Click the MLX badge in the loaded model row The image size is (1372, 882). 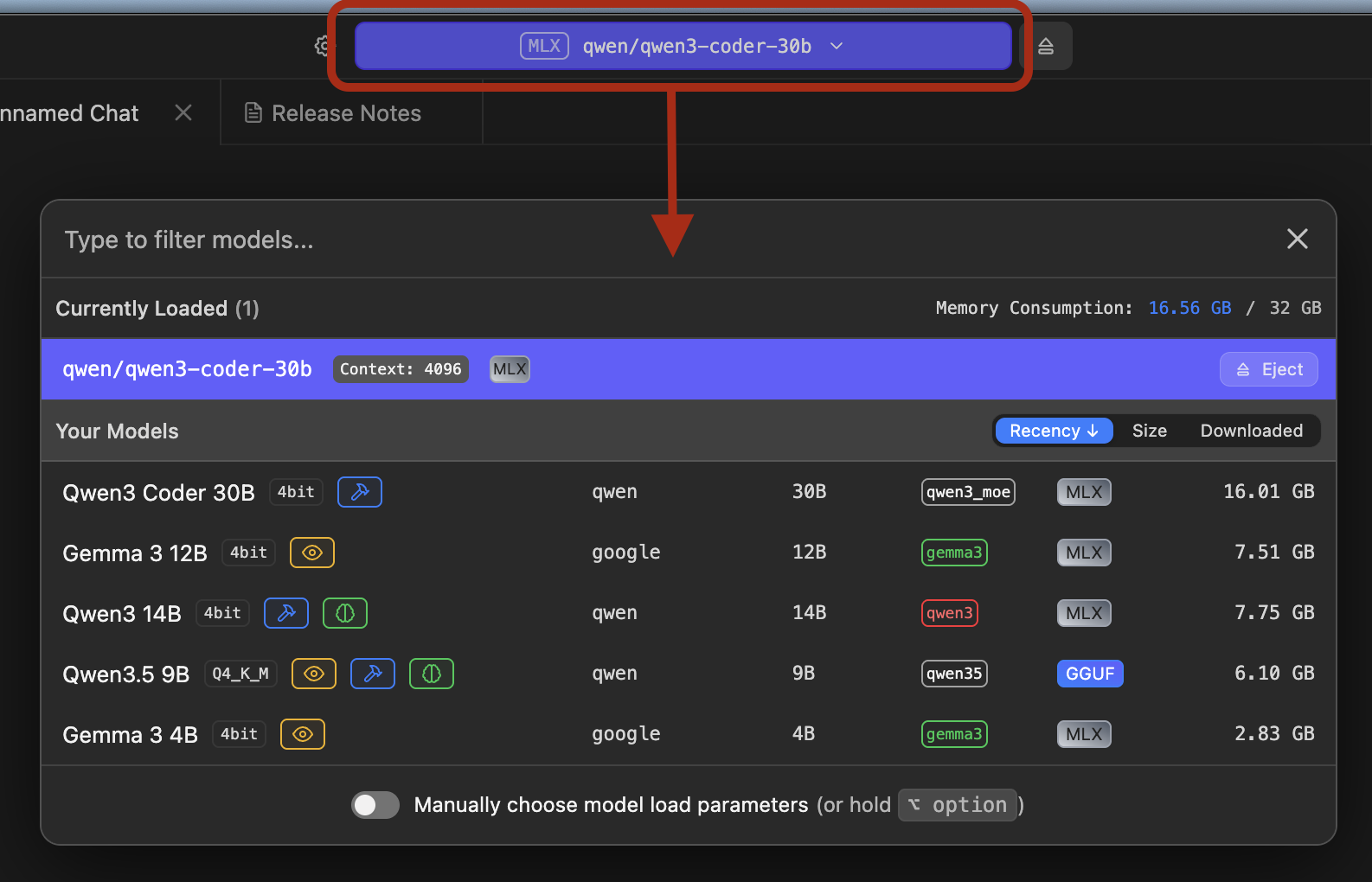[x=510, y=369]
